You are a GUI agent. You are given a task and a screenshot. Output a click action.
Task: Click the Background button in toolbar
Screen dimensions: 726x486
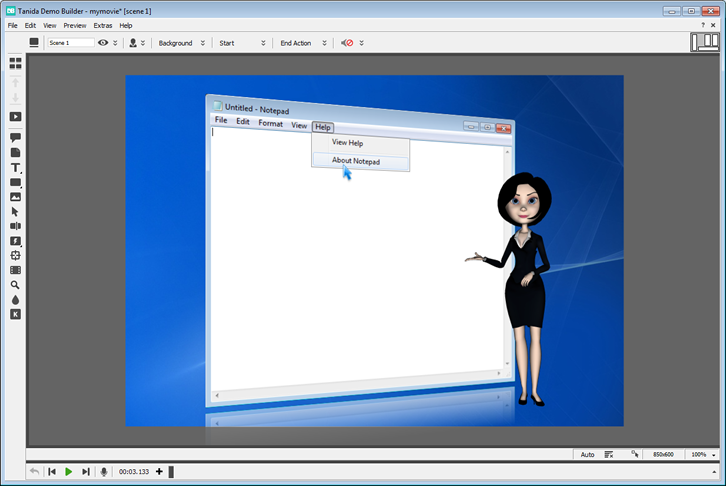coord(175,43)
